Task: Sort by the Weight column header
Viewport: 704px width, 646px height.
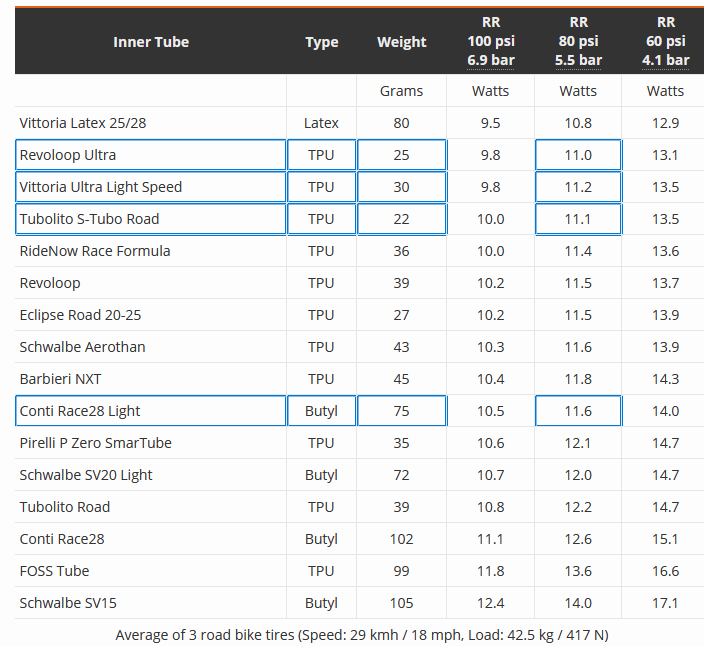Action: pos(401,42)
